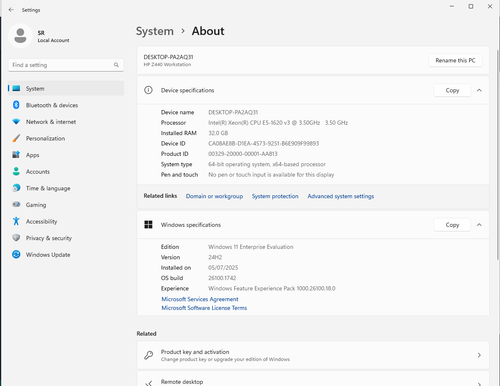Click the Processor value Intel Xeon text
This screenshot has height=386, width=500.
click(278, 123)
